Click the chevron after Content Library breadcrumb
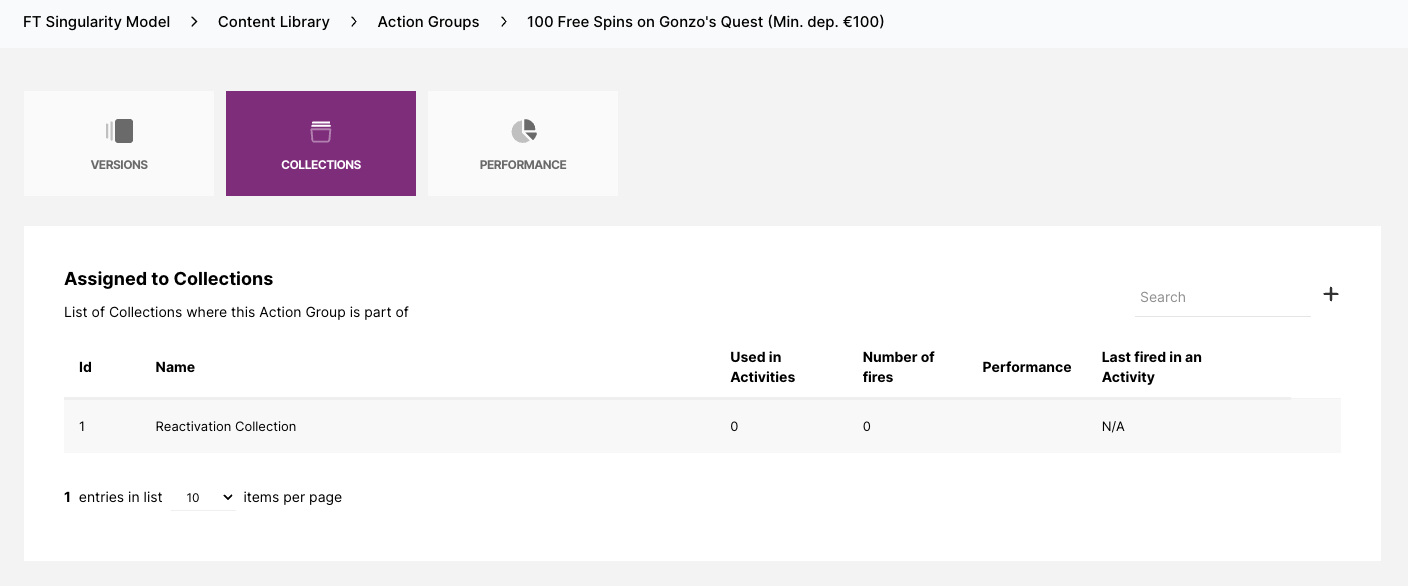The width and height of the screenshot is (1408, 586). (x=354, y=22)
